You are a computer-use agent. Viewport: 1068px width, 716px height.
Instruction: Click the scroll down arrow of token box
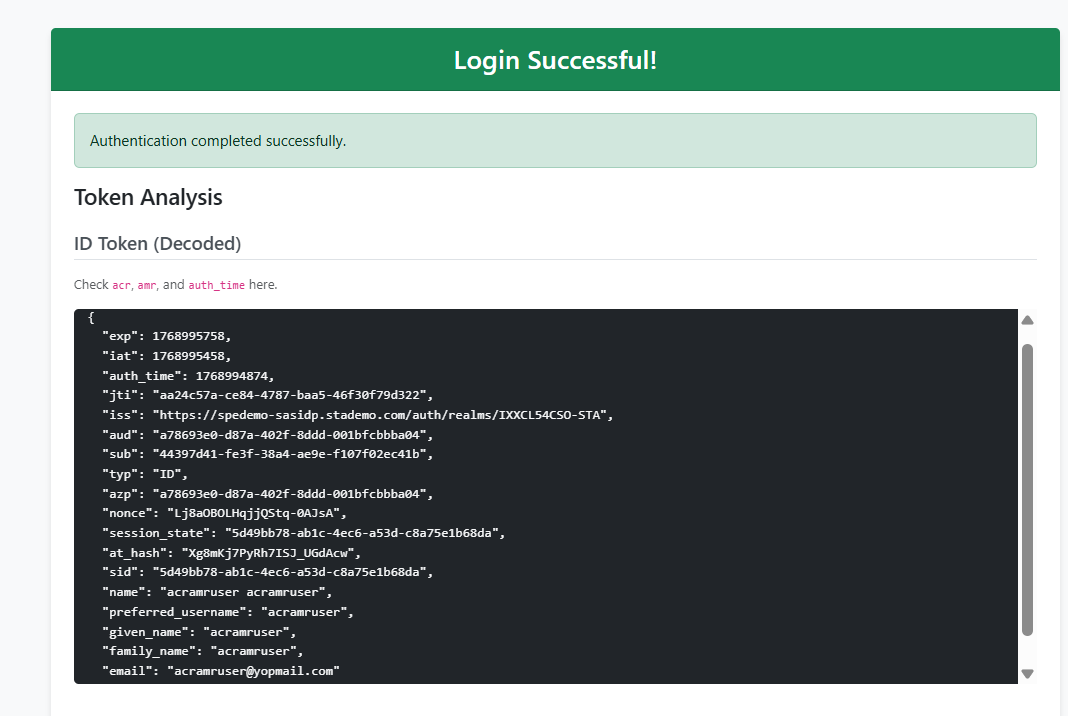[1027, 673]
